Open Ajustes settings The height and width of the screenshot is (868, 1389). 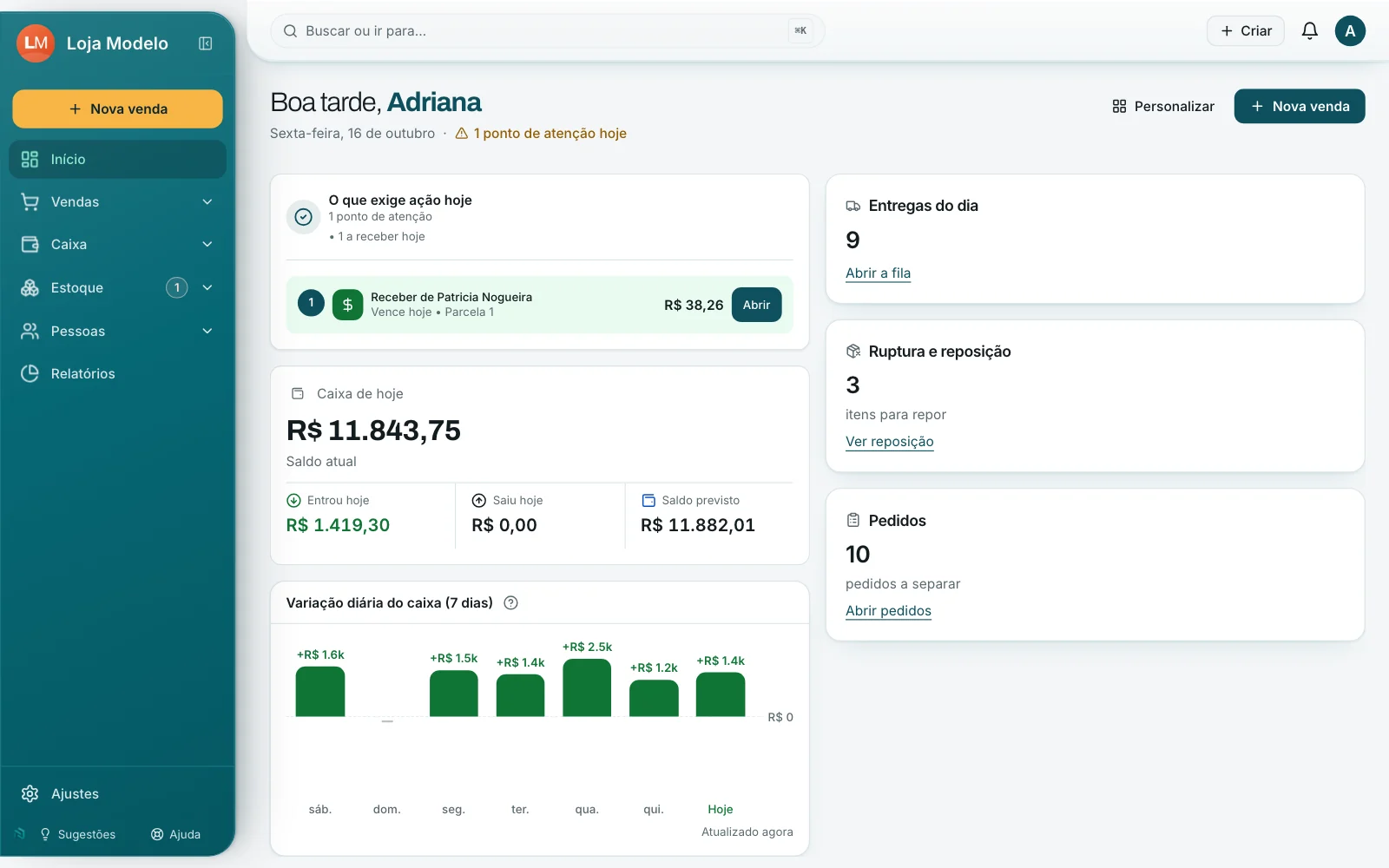(x=117, y=793)
